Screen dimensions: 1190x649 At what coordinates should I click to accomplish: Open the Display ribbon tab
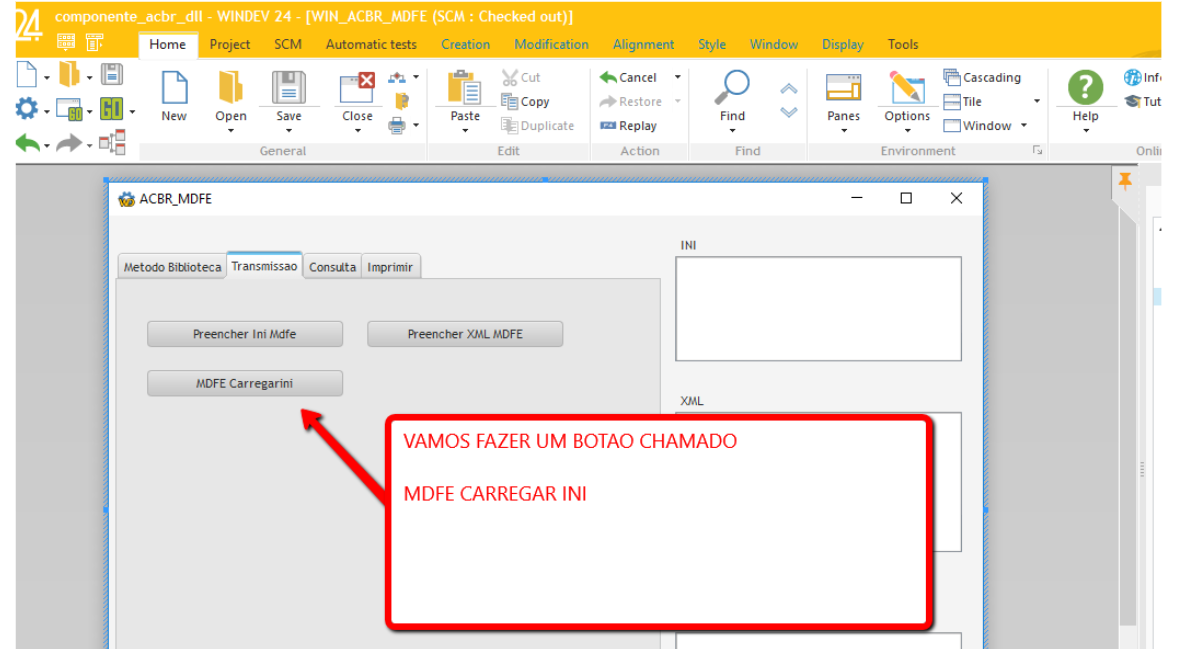(x=842, y=44)
